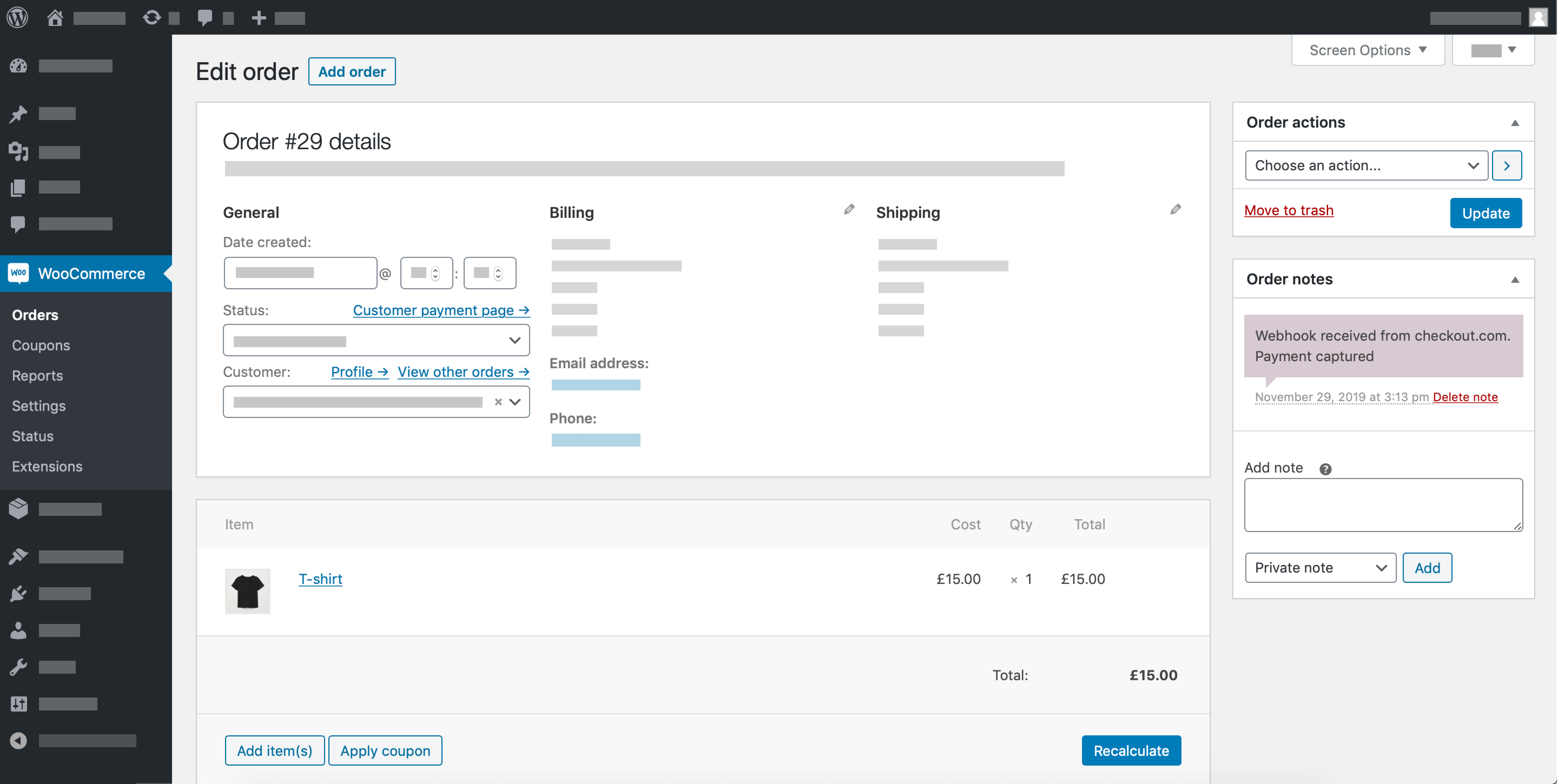Follow the Customer payment page link

[441, 310]
